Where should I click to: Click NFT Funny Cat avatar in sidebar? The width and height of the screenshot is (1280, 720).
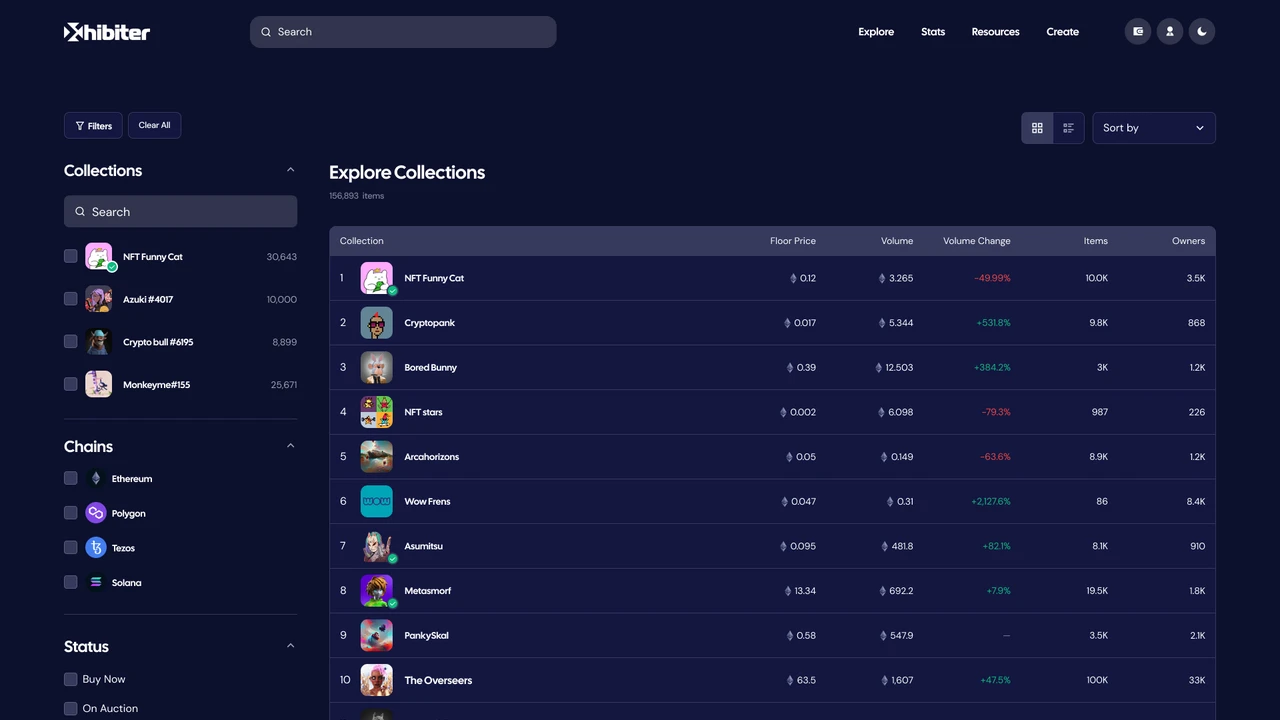pyautogui.click(x=98, y=256)
